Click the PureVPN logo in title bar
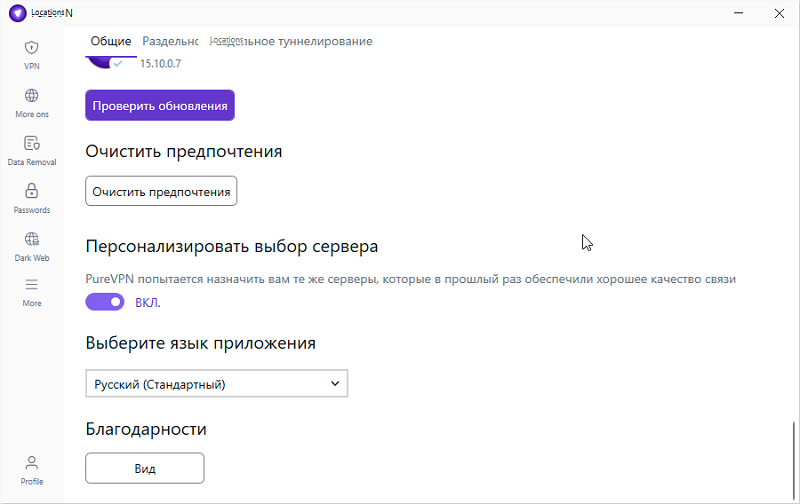800x504 pixels. [17, 13]
